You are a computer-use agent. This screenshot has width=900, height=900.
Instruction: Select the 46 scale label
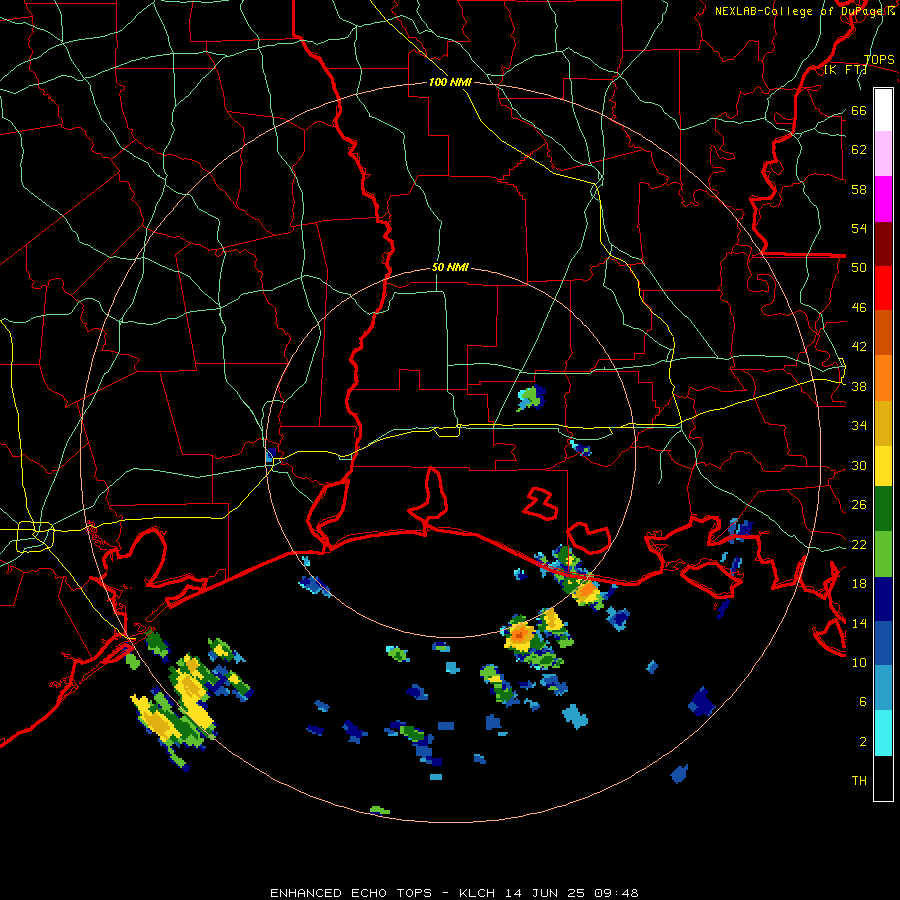(859, 308)
